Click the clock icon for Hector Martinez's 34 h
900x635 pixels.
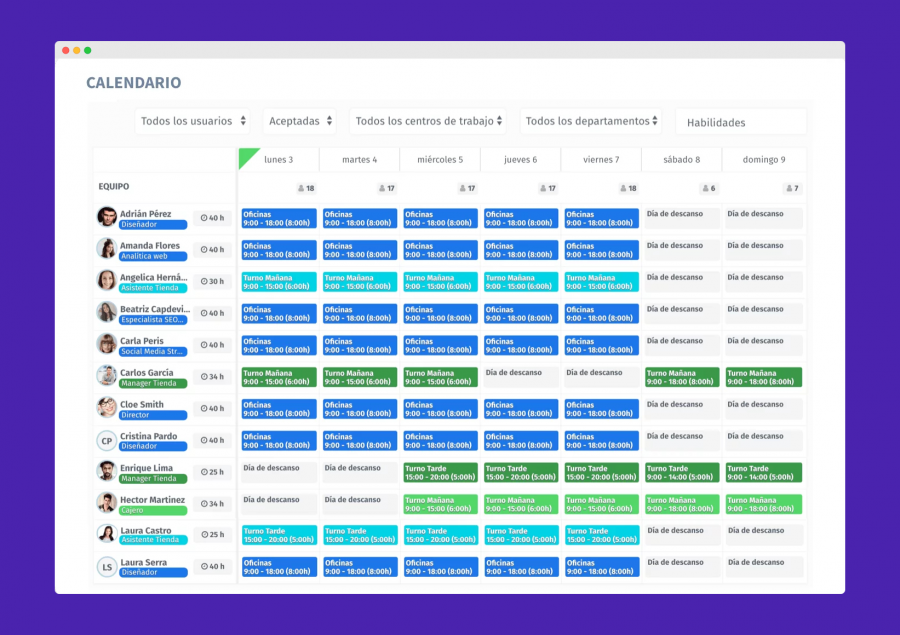tap(204, 504)
